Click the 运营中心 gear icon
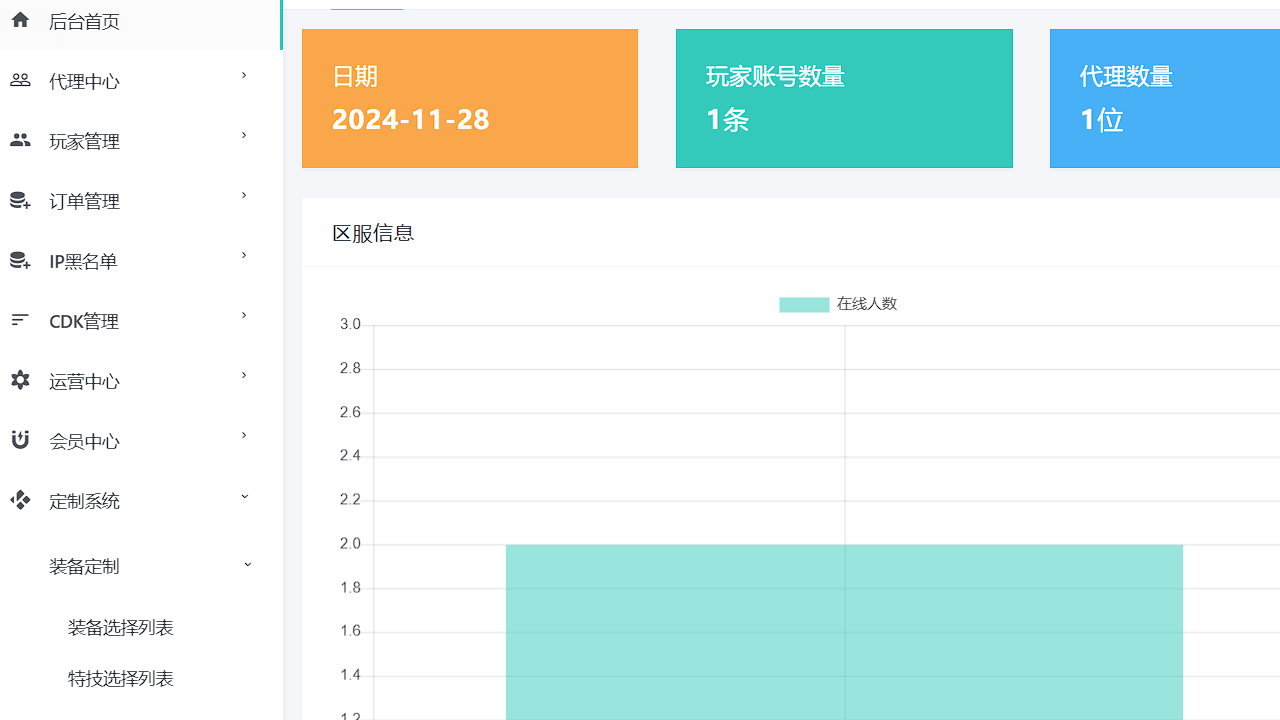 tap(20, 380)
